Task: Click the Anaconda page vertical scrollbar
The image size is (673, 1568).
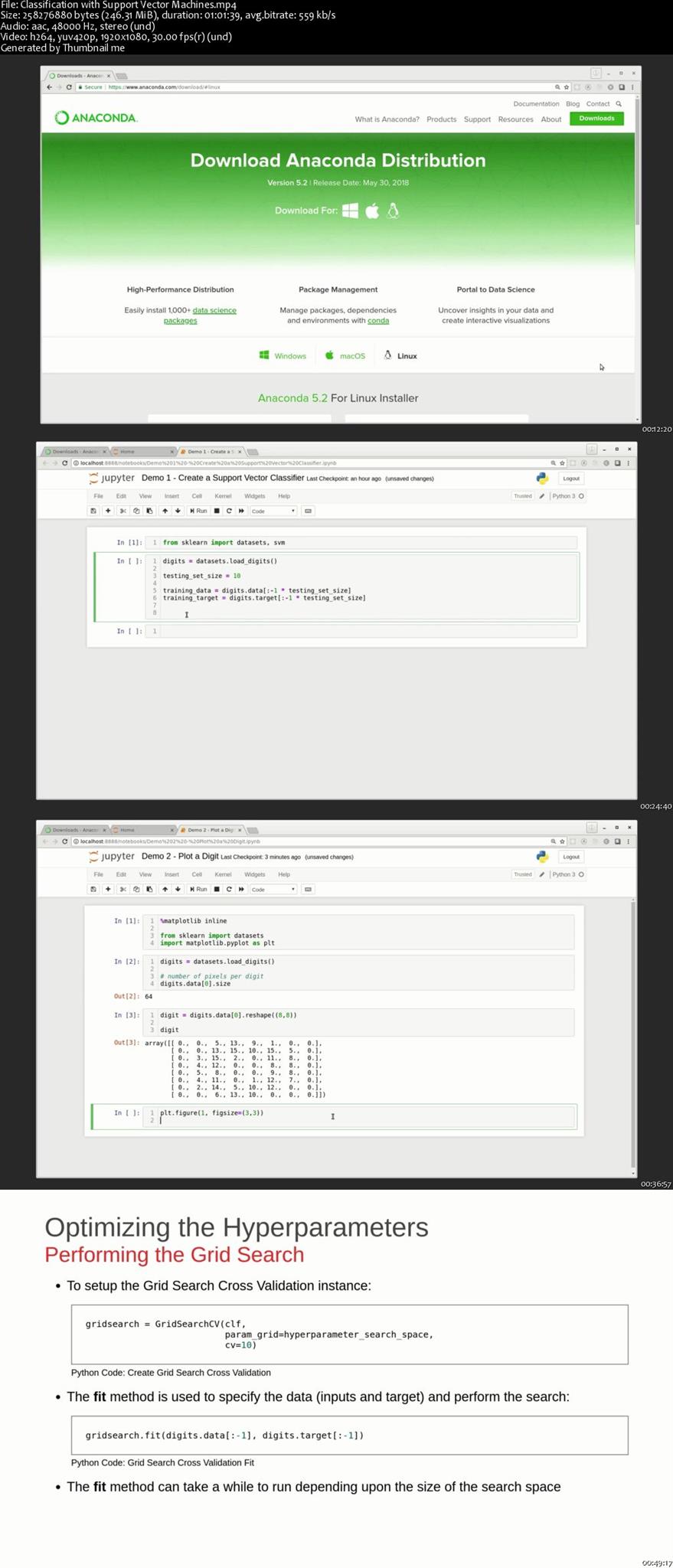Action: point(636,162)
